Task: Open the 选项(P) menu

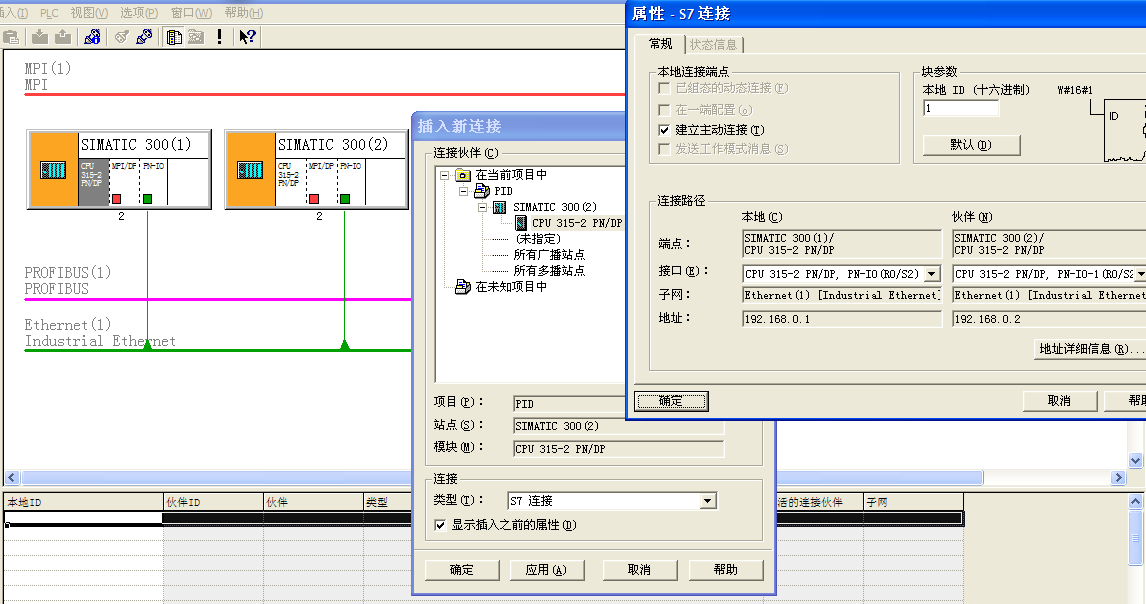Action: pos(139,12)
